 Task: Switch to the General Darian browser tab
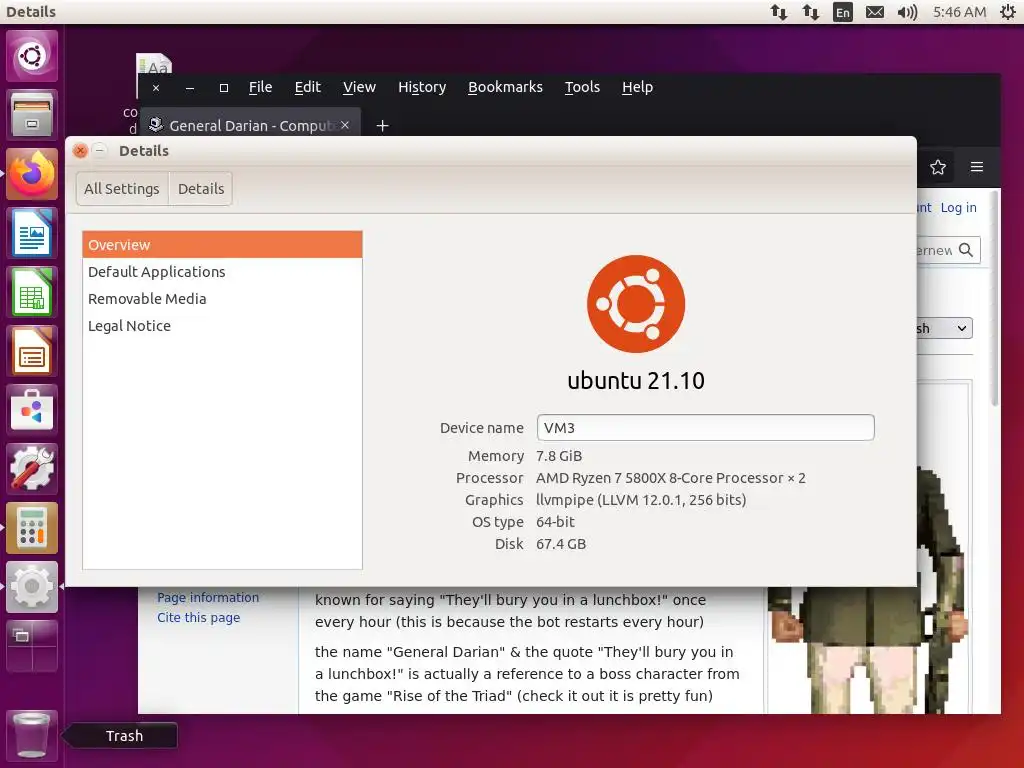(x=250, y=125)
